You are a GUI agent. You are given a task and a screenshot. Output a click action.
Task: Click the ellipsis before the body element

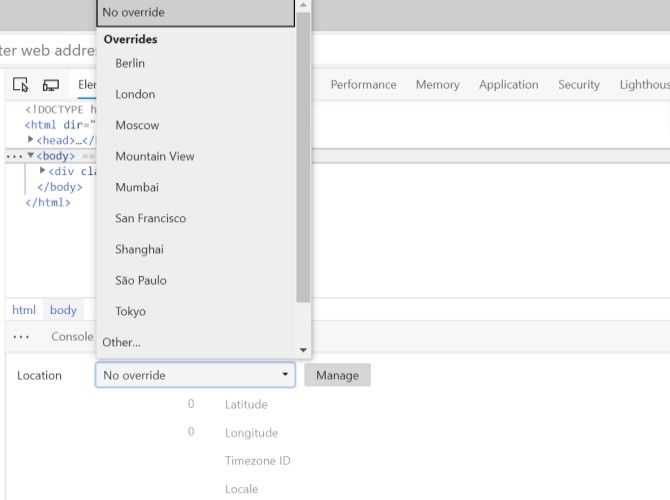14,156
